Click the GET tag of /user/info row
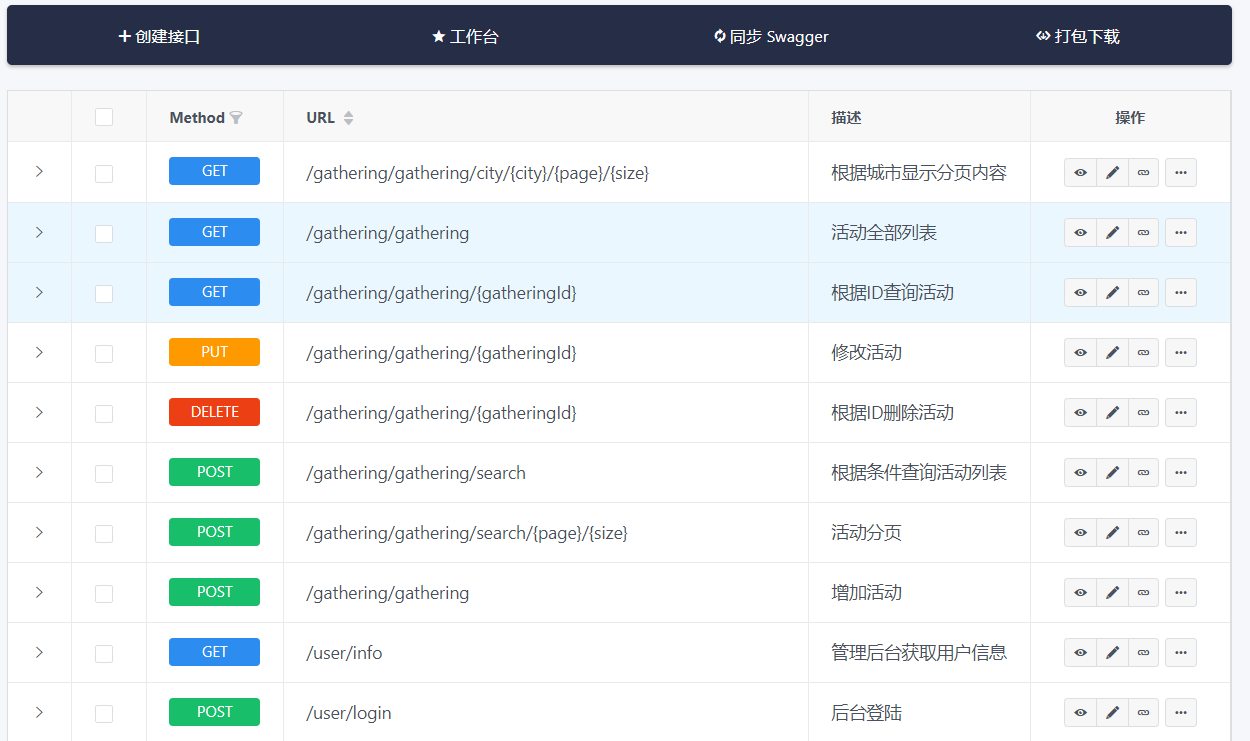 pyautogui.click(x=214, y=652)
